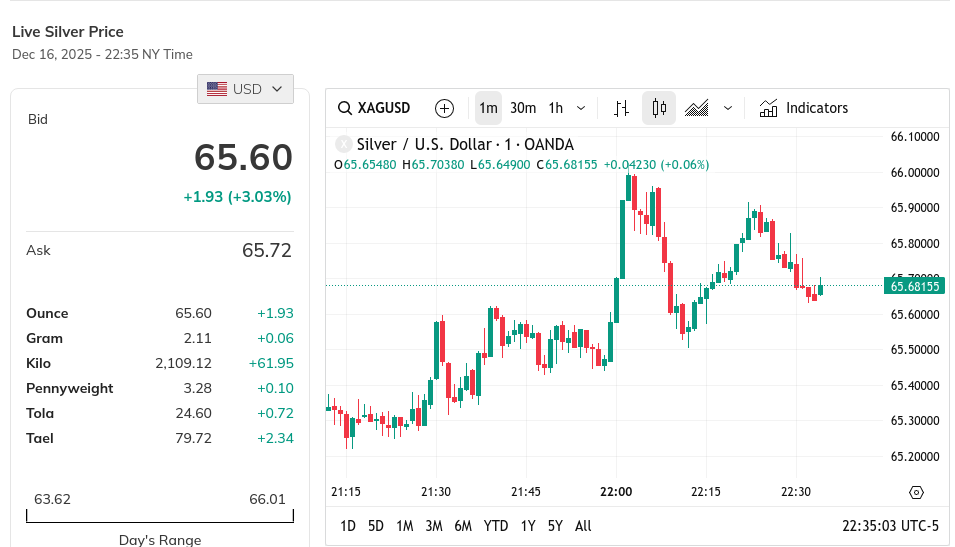Select the 1Y date range

pyautogui.click(x=528, y=526)
